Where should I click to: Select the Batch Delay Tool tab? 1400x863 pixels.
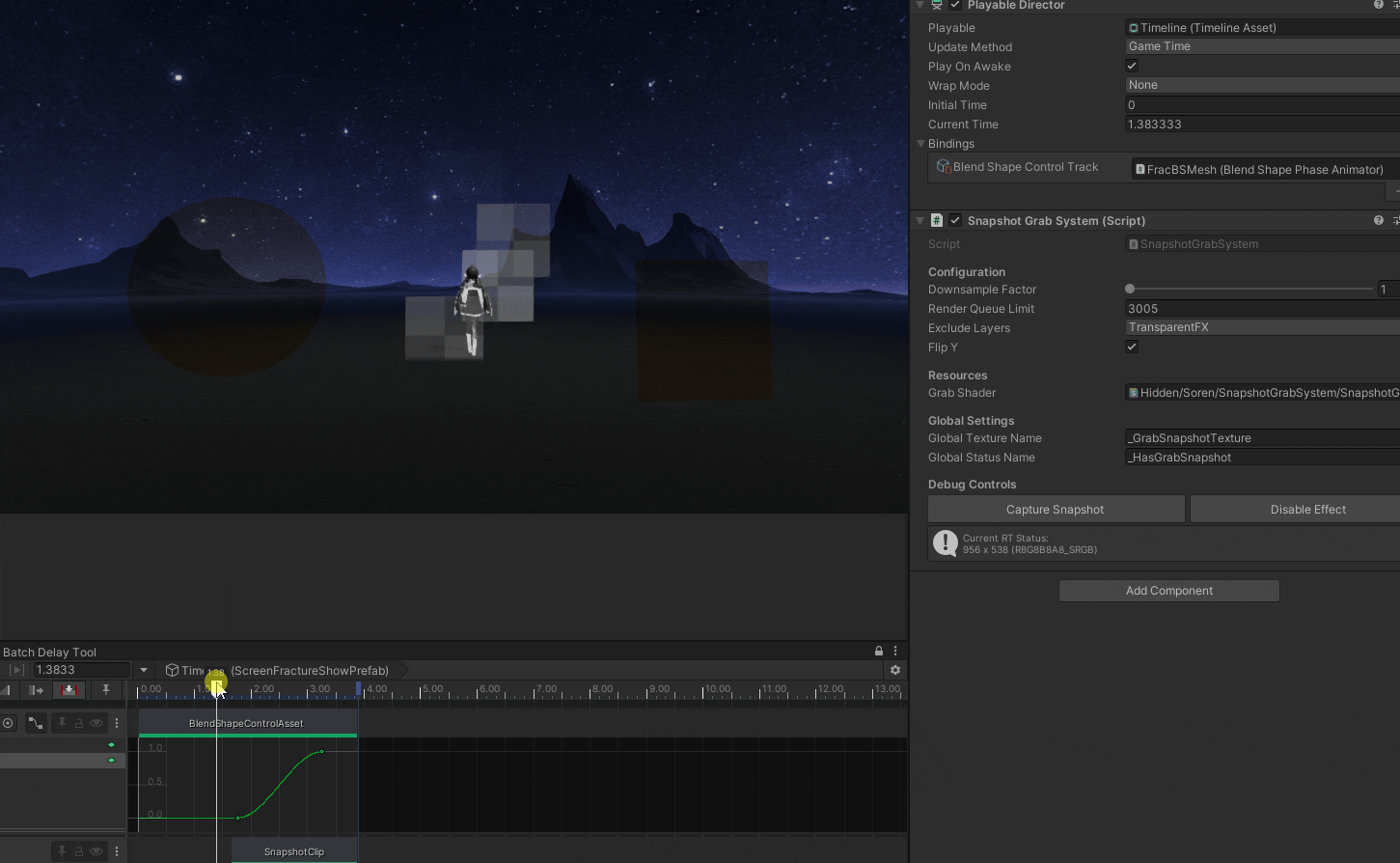coord(50,652)
